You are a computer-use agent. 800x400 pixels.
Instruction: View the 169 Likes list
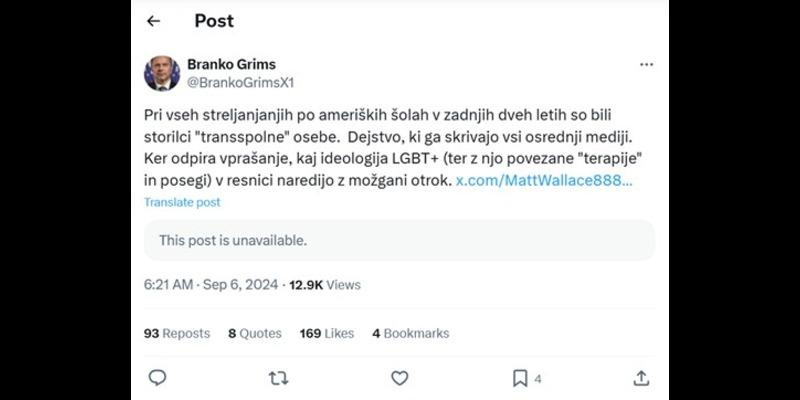(326, 333)
